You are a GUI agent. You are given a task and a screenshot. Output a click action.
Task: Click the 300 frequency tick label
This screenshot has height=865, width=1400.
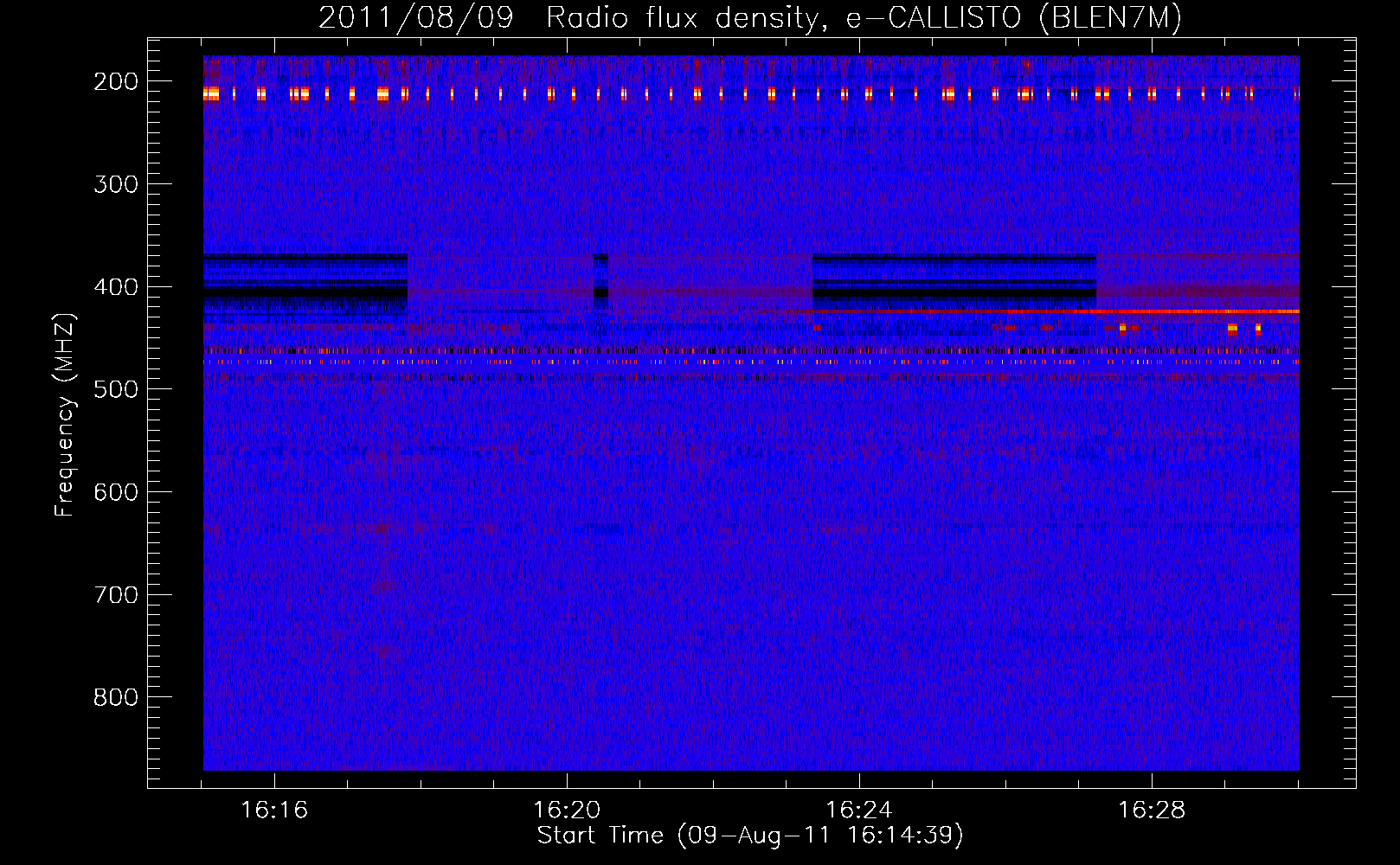[x=116, y=184]
